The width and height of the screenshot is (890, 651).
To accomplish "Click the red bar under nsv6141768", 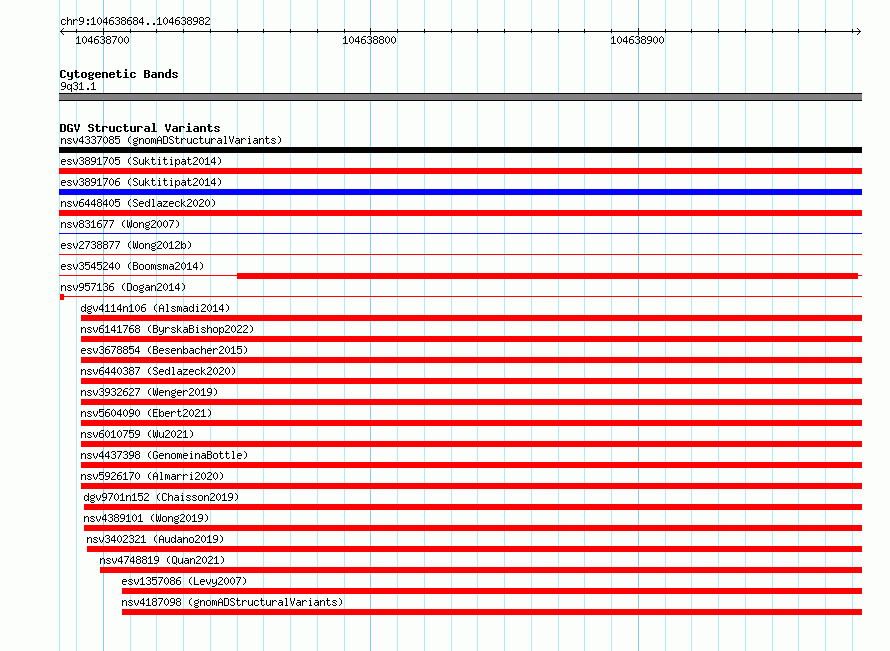I will click(x=471, y=339).
